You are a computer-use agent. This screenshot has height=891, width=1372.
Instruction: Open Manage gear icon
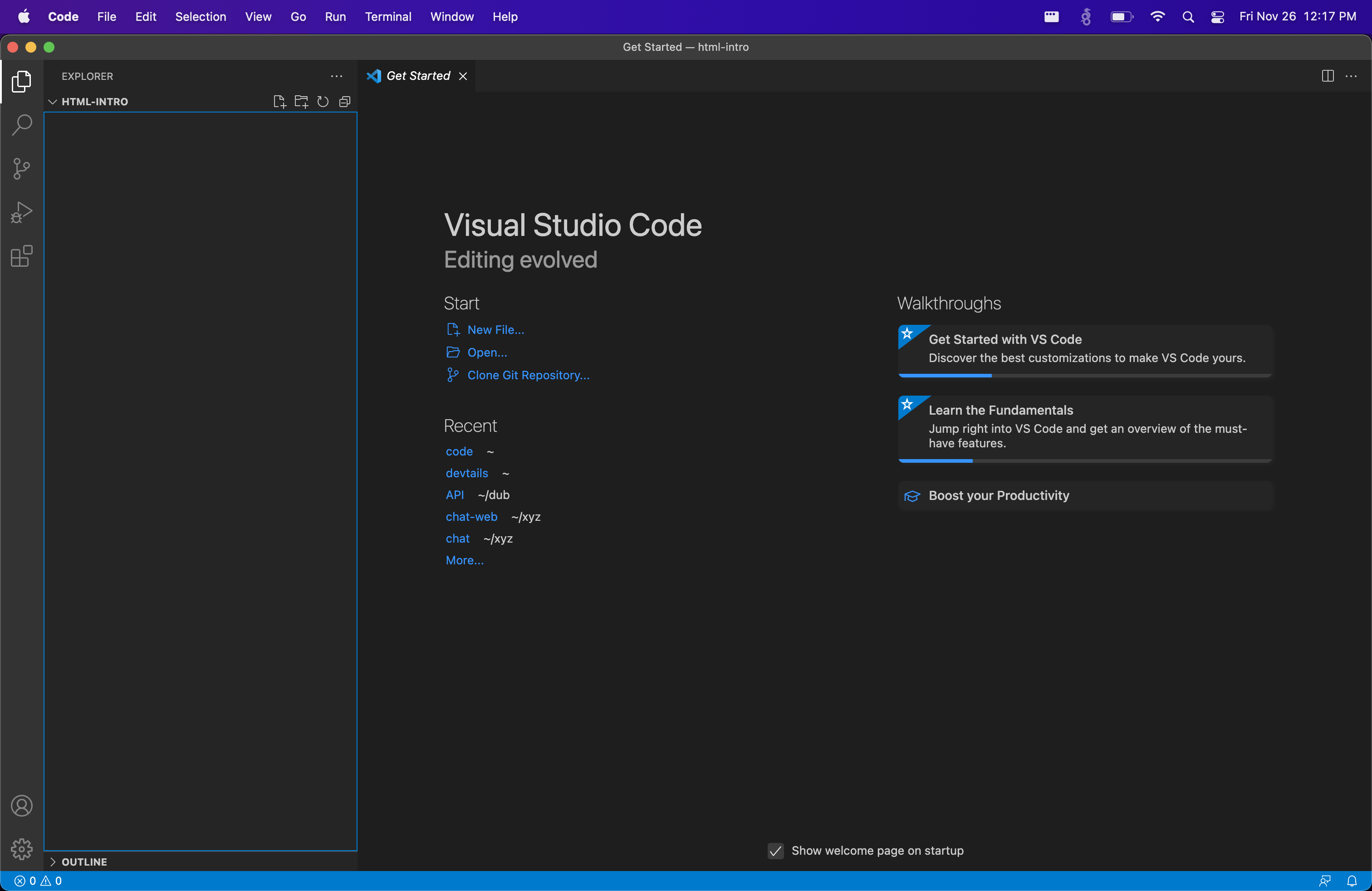[21, 849]
